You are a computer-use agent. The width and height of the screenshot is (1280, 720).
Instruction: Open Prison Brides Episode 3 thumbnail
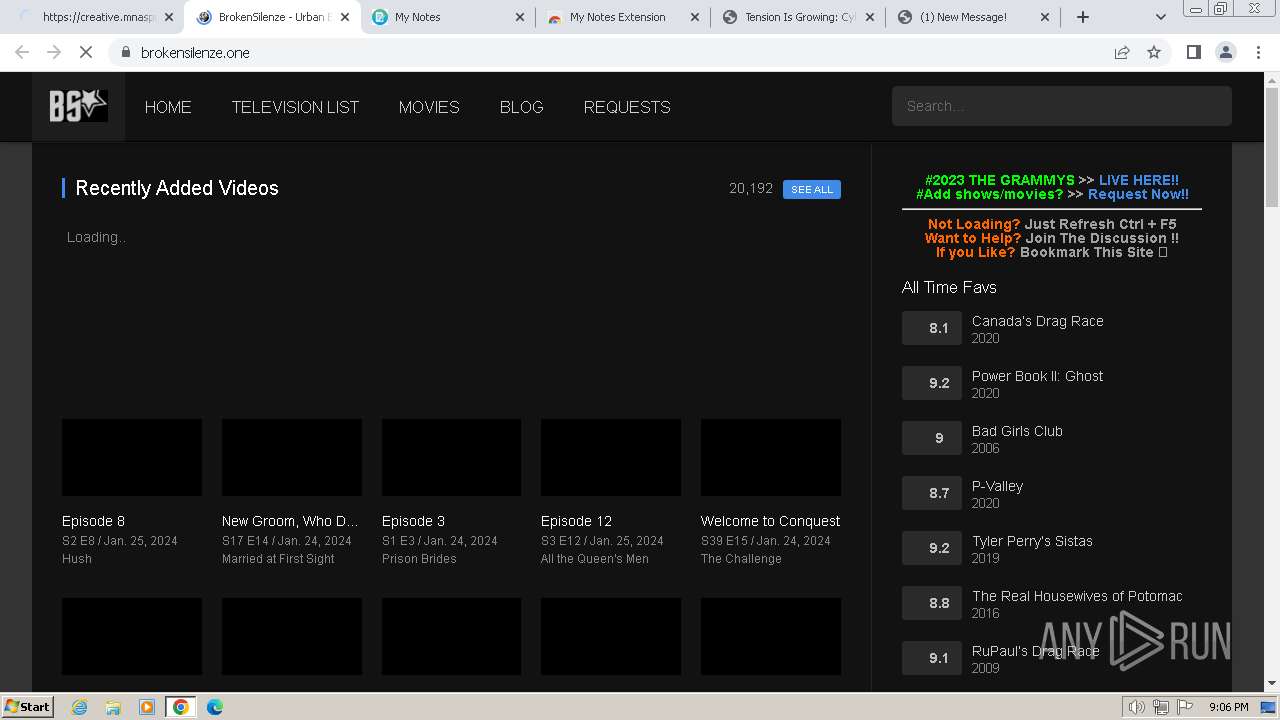coord(451,457)
